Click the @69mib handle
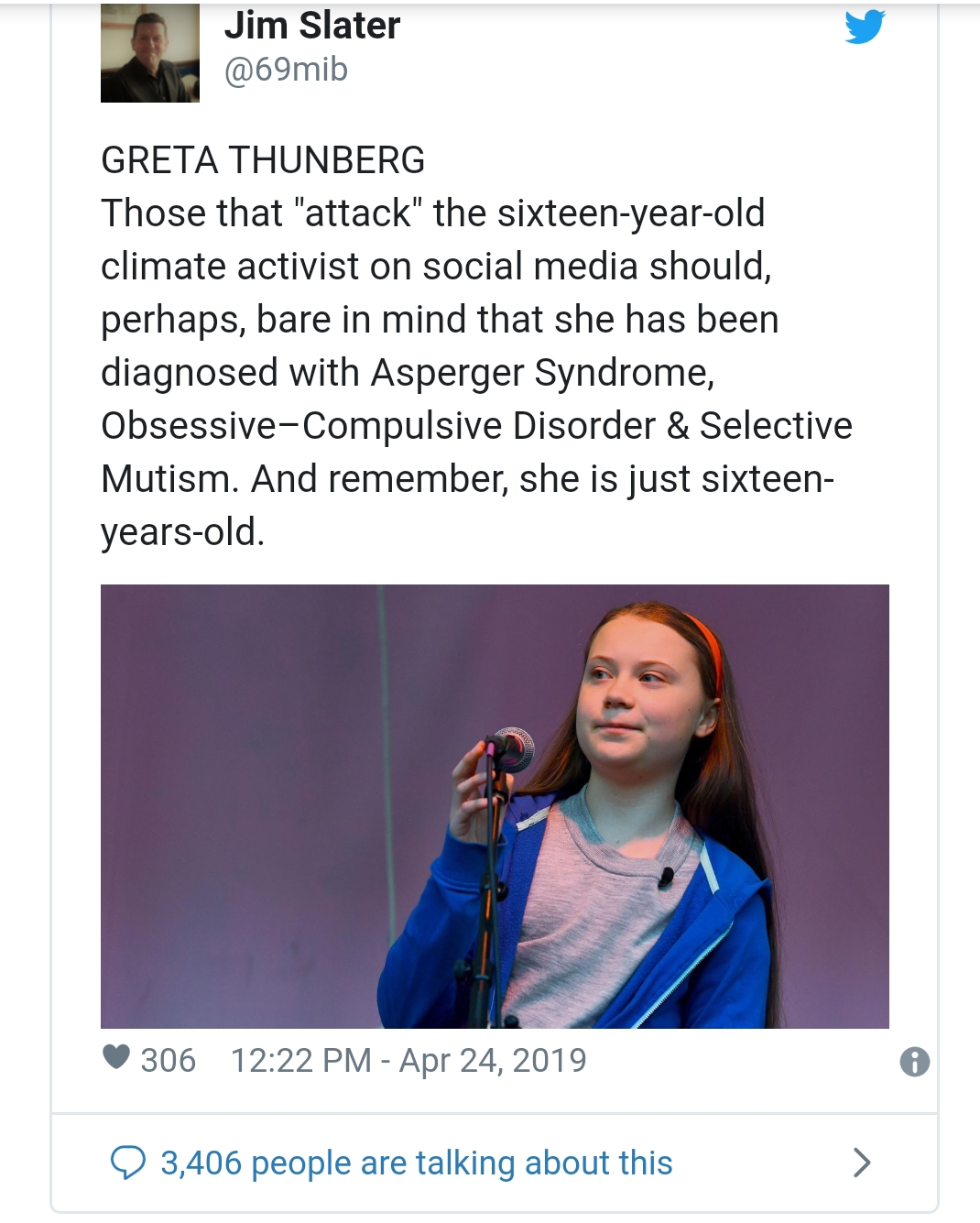The height and width of the screenshot is (1223, 980). click(x=286, y=70)
